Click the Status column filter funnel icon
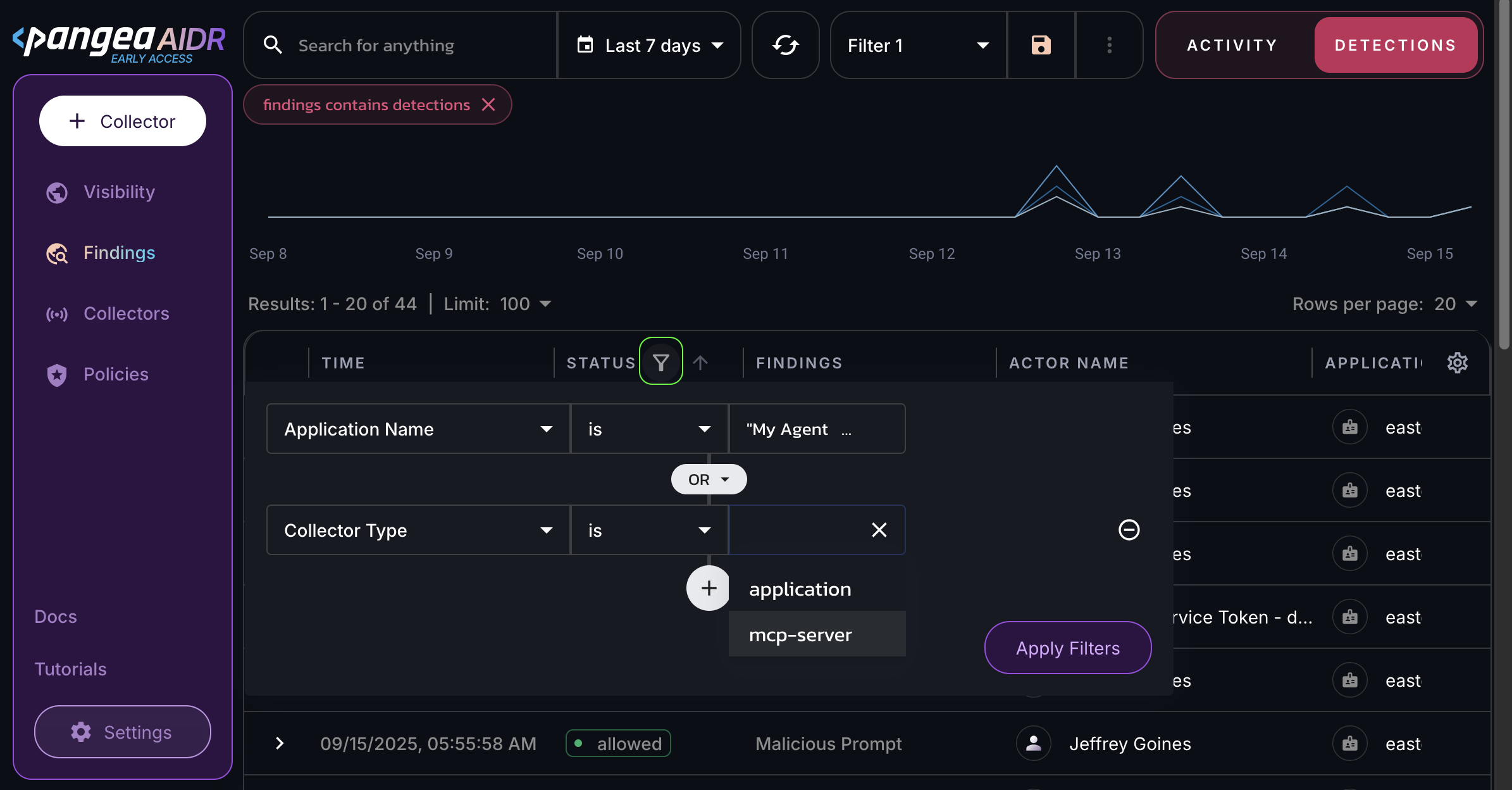This screenshot has width=1512, height=790. pyautogui.click(x=660, y=362)
